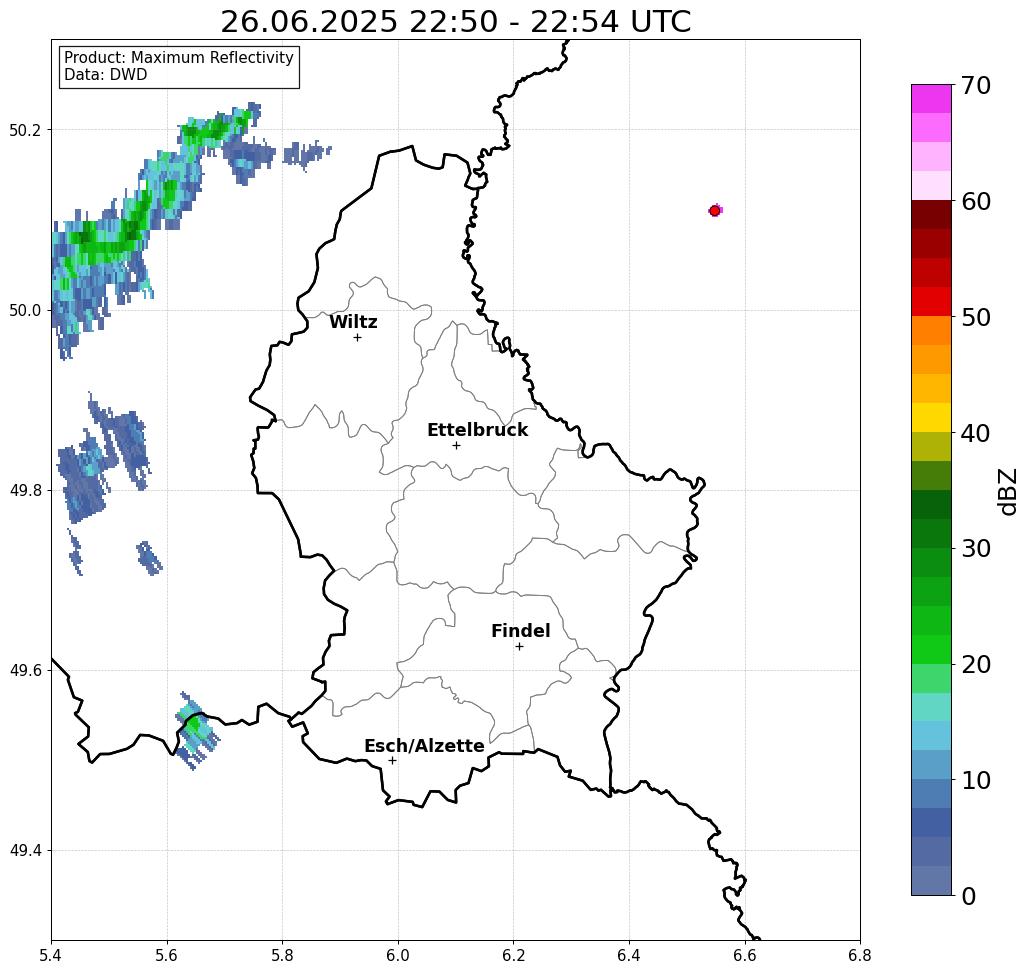Click the colorbar tick label 10
This screenshot has width=1029, height=973.
pyautogui.click(x=976, y=780)
